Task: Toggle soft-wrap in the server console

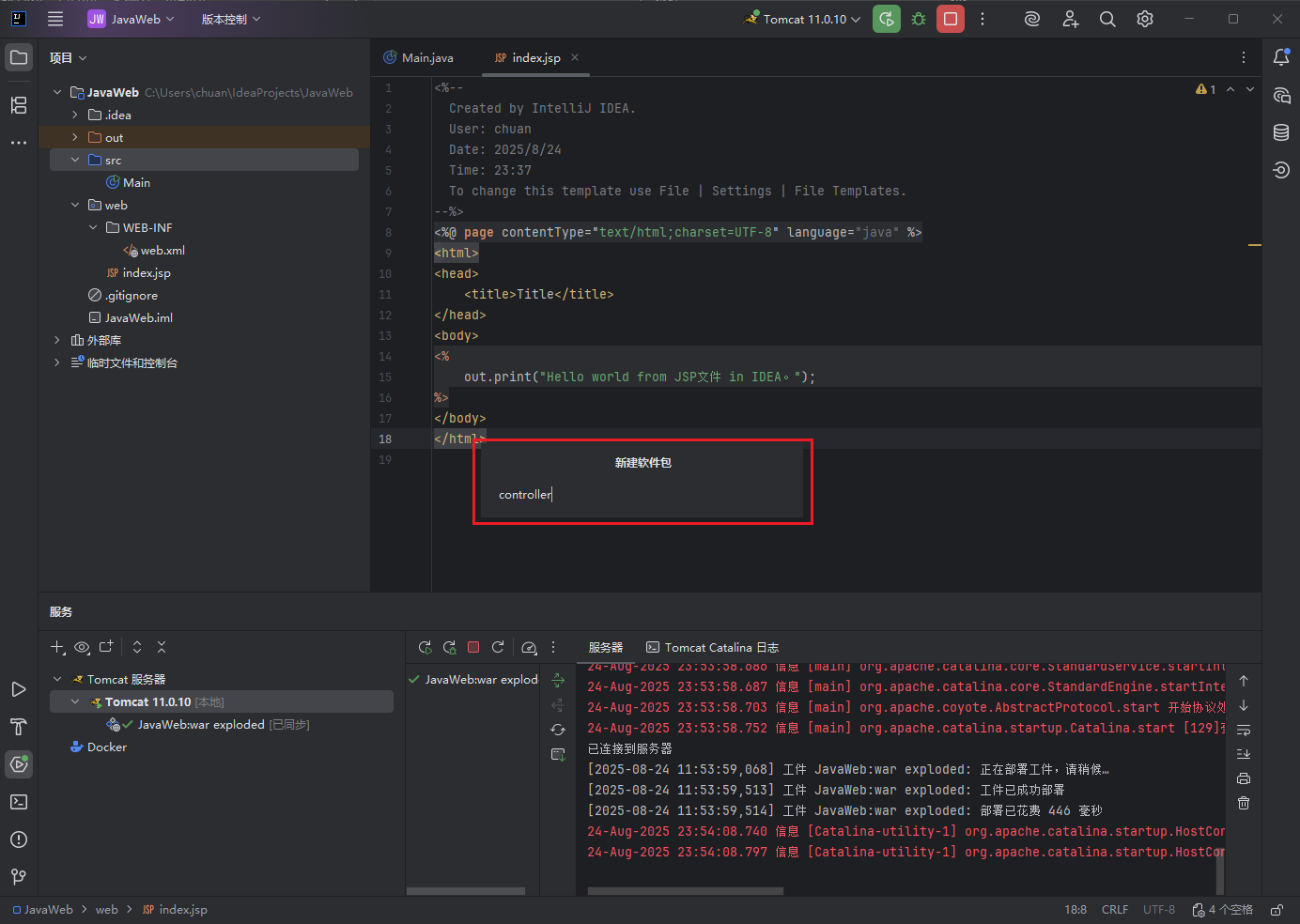Action: coord(1244,730)
